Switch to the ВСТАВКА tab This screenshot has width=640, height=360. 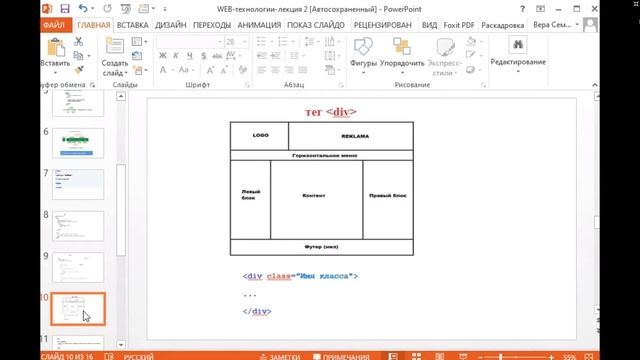click(133, 25)
